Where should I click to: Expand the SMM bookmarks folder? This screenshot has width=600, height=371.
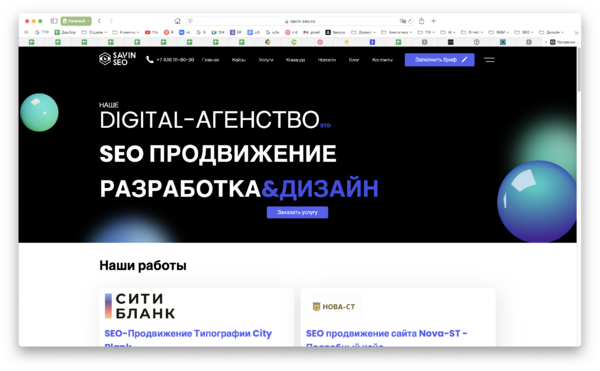click(x=499, y=32)
